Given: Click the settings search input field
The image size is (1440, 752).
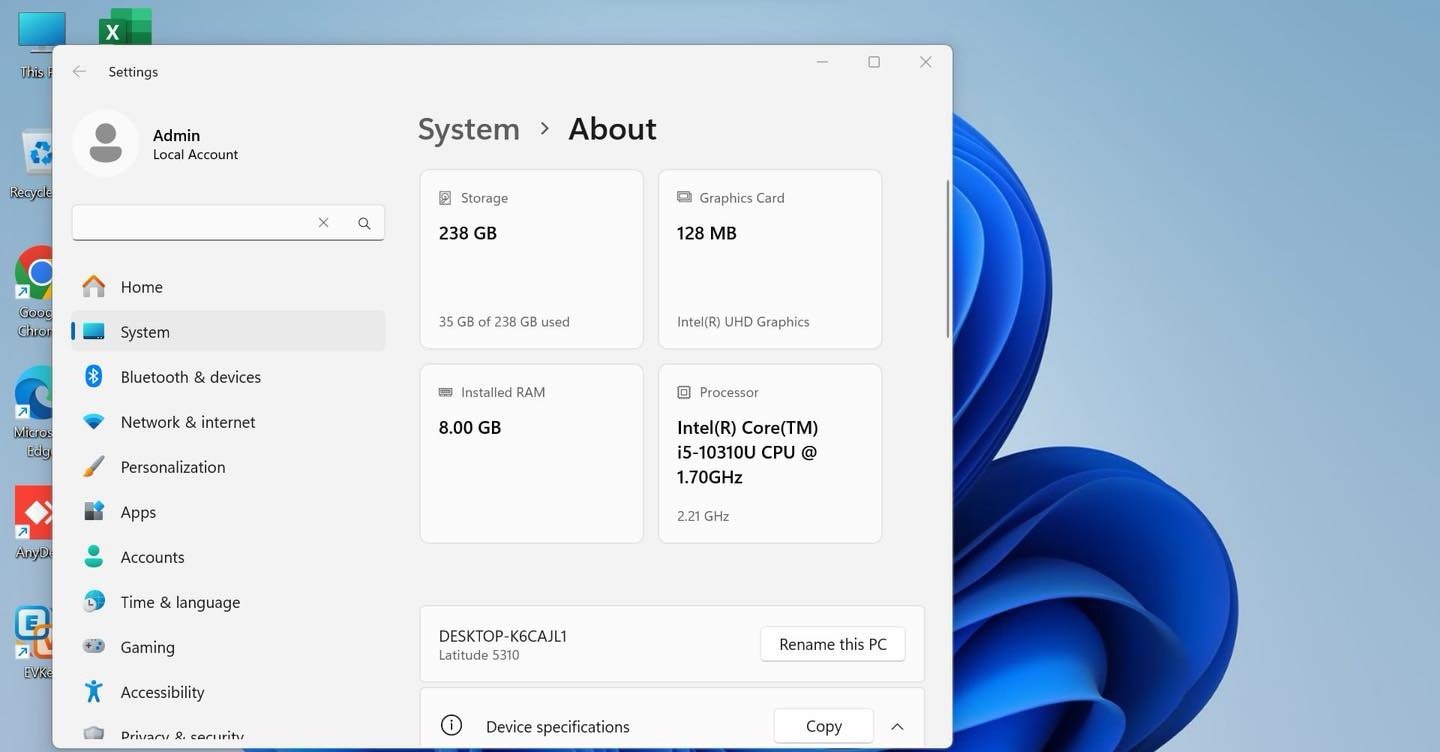Looking at the screenshot, I should pyautogui.click(x=190, y=223).
